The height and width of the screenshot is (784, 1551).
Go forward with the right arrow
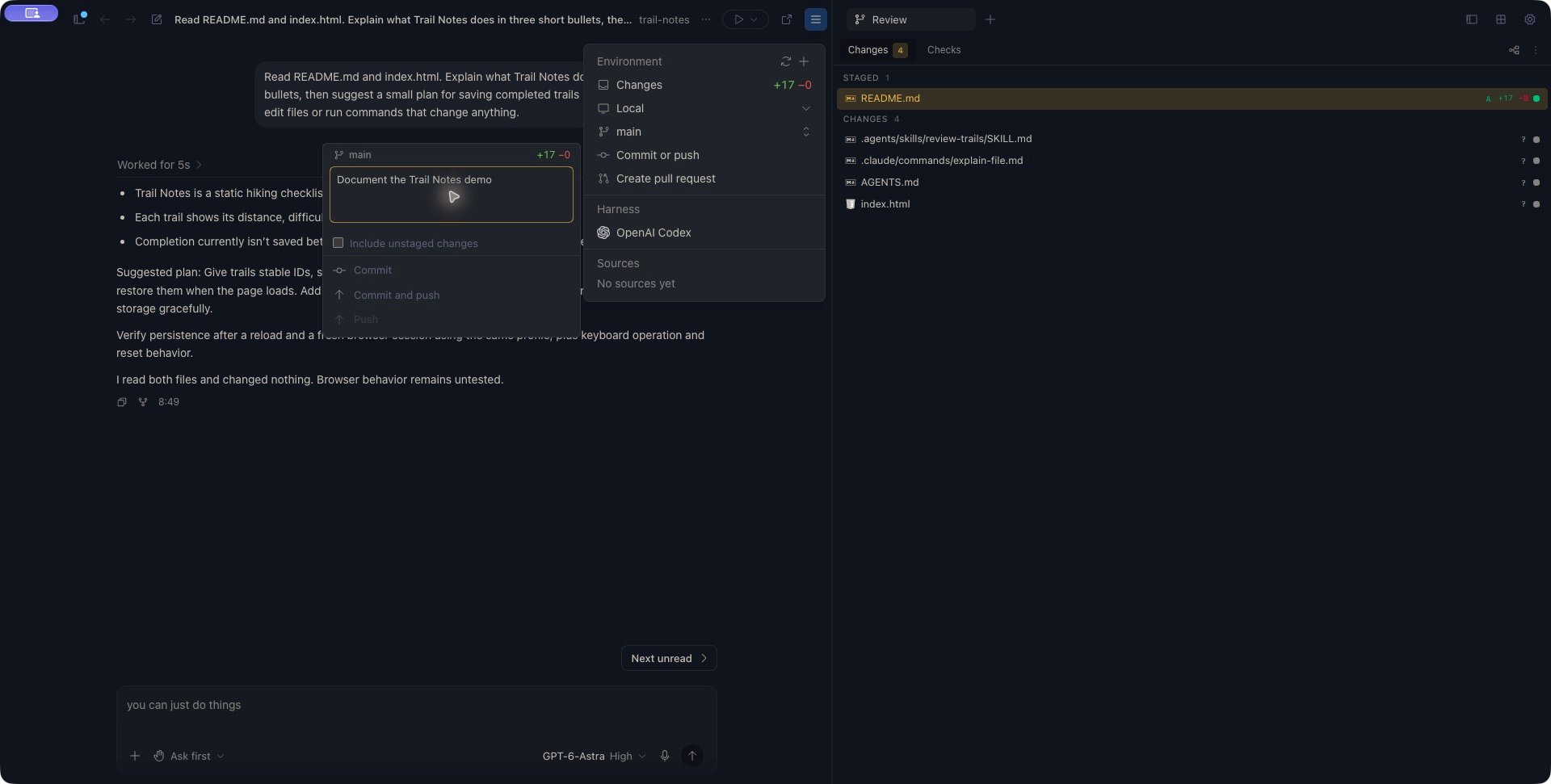coord(131,19)
